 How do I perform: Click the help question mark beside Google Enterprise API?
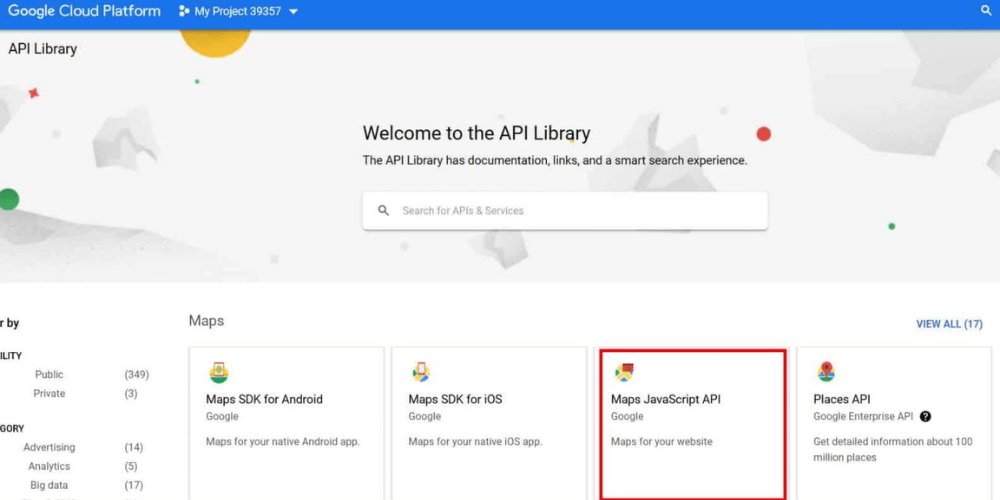point(925,416)
